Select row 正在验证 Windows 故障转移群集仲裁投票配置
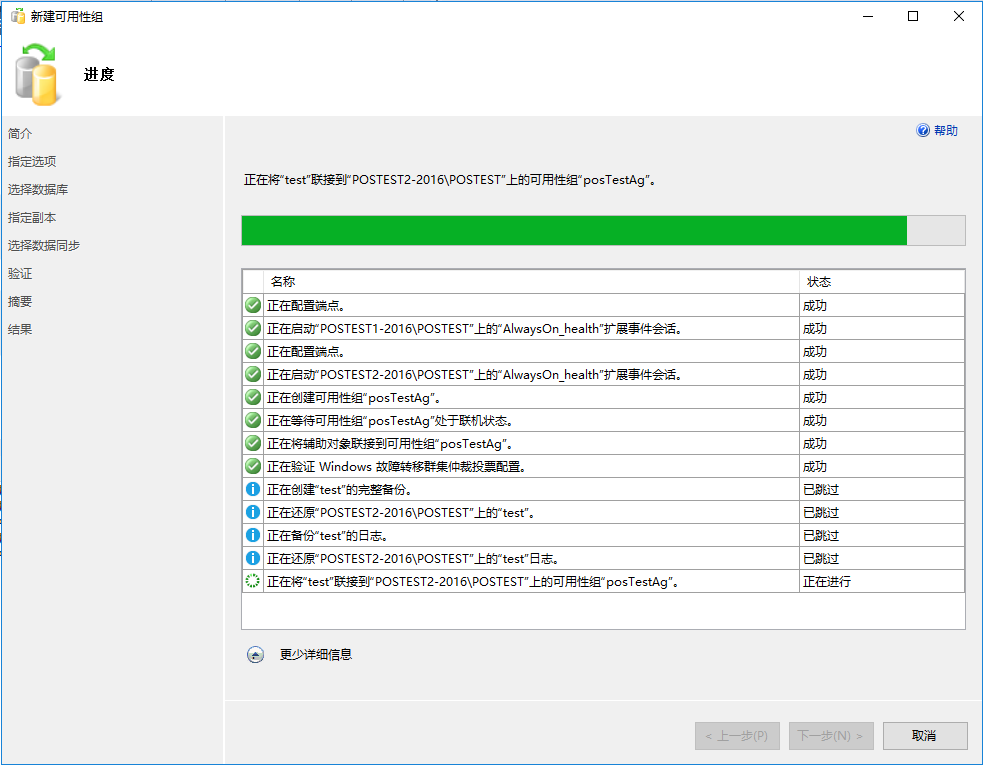Viewport: 983px width, 765px height. [x=603, y=467]
